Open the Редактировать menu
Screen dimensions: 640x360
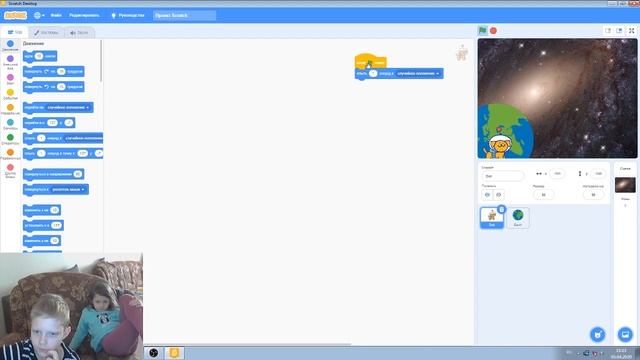pyautogui.click(x=84, y=16)
